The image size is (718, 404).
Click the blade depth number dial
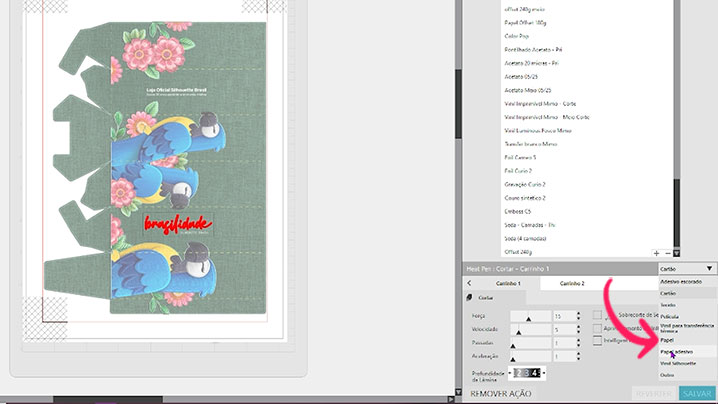[527, 373]
